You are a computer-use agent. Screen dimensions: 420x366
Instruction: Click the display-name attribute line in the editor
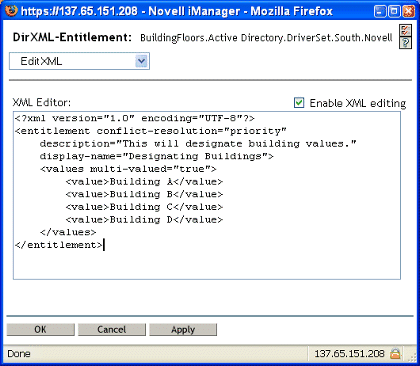(156, 156)
